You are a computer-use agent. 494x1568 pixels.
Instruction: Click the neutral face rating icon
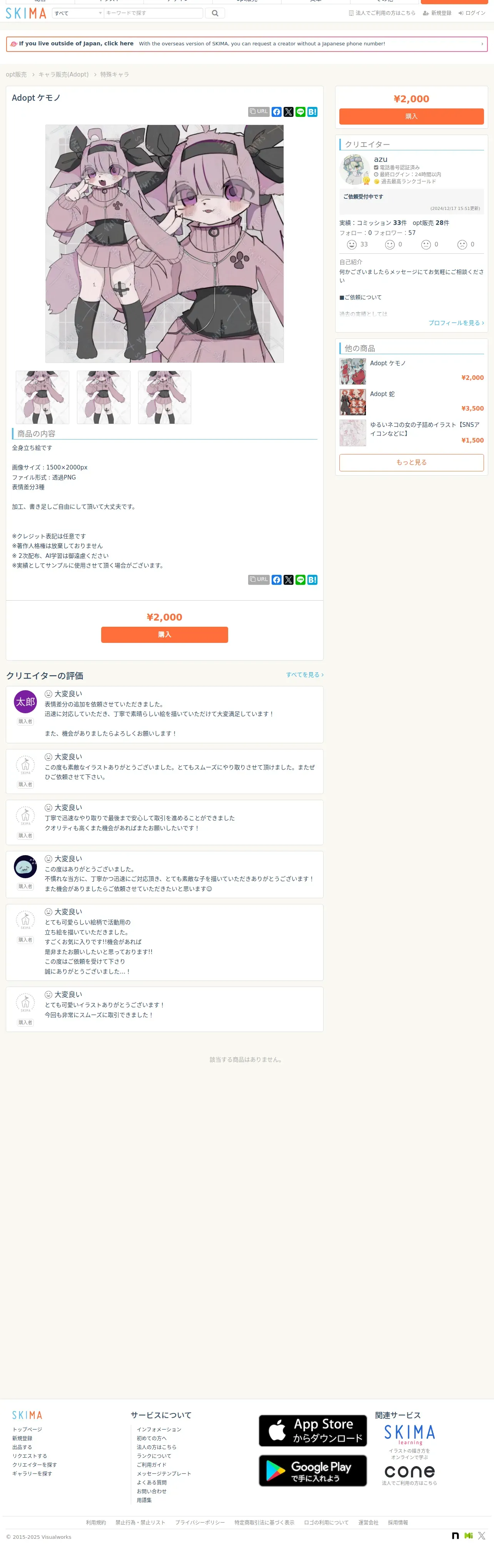[x=426, y=245]
